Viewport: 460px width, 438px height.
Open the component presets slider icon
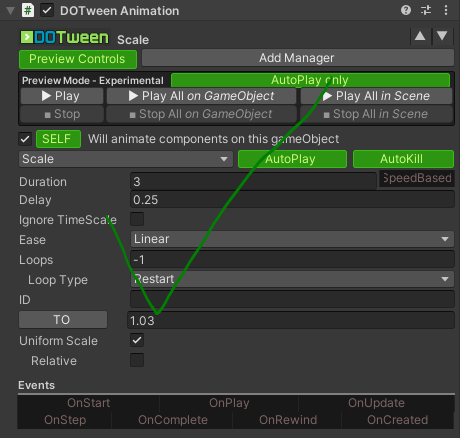tap(426, 10)
